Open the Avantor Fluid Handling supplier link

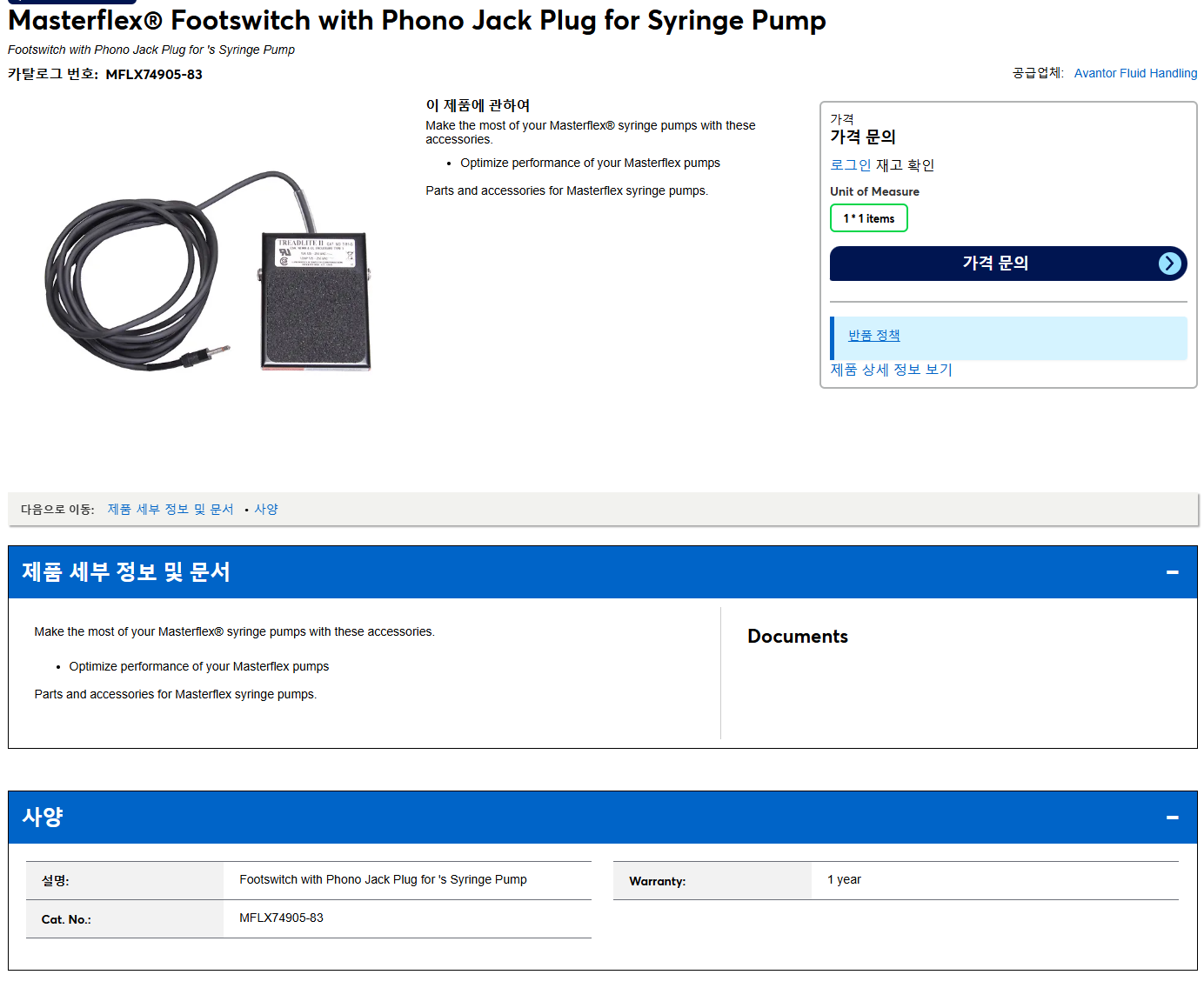tap(1135, 73)
